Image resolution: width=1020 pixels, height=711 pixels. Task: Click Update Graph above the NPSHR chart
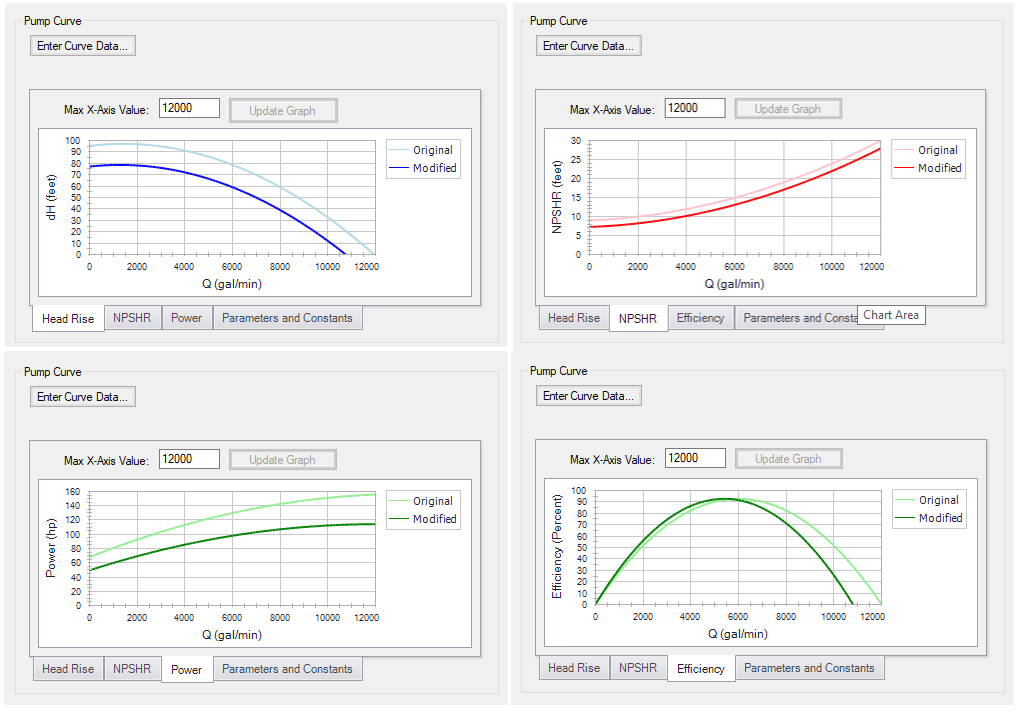point(788,109)
